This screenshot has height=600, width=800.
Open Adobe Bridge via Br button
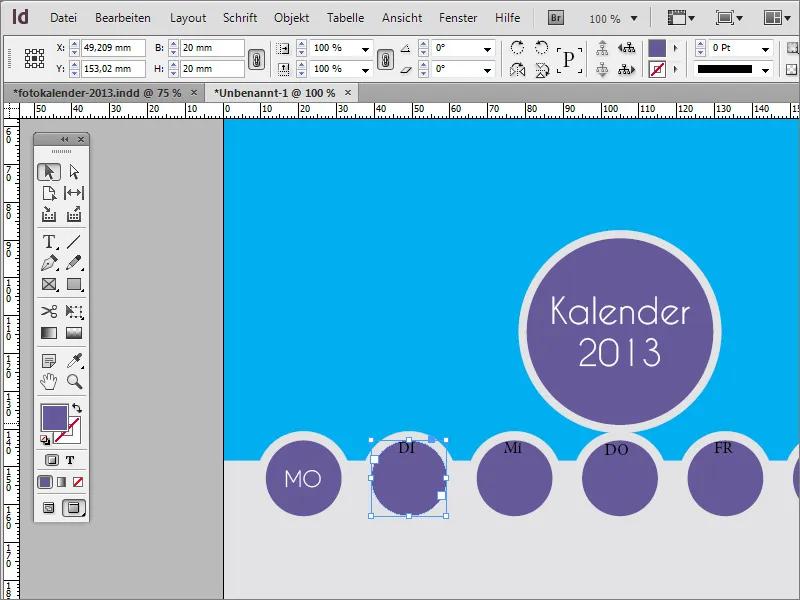pyautogui.click(x=556, y=18)
